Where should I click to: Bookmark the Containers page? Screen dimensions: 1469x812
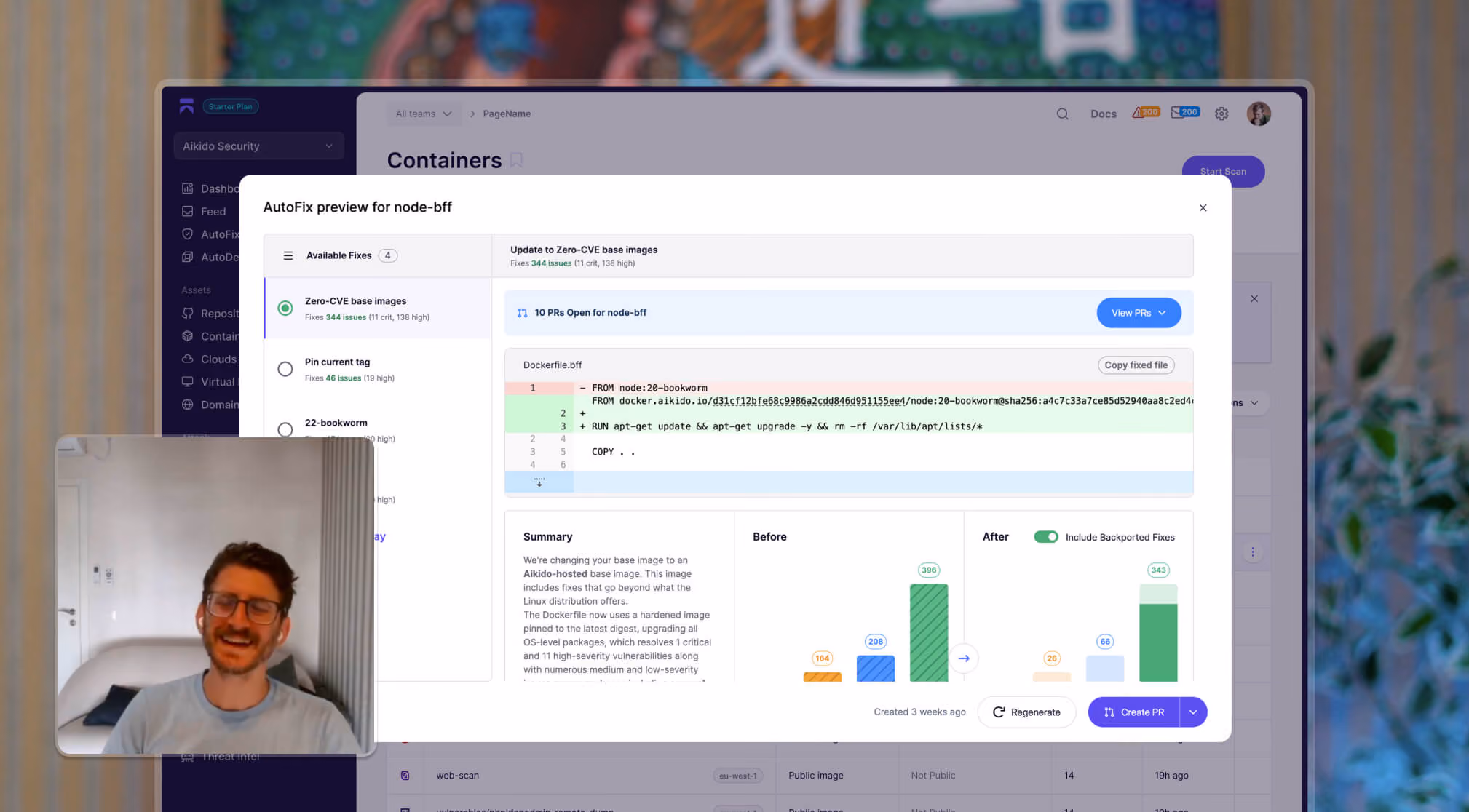point(516,160)
